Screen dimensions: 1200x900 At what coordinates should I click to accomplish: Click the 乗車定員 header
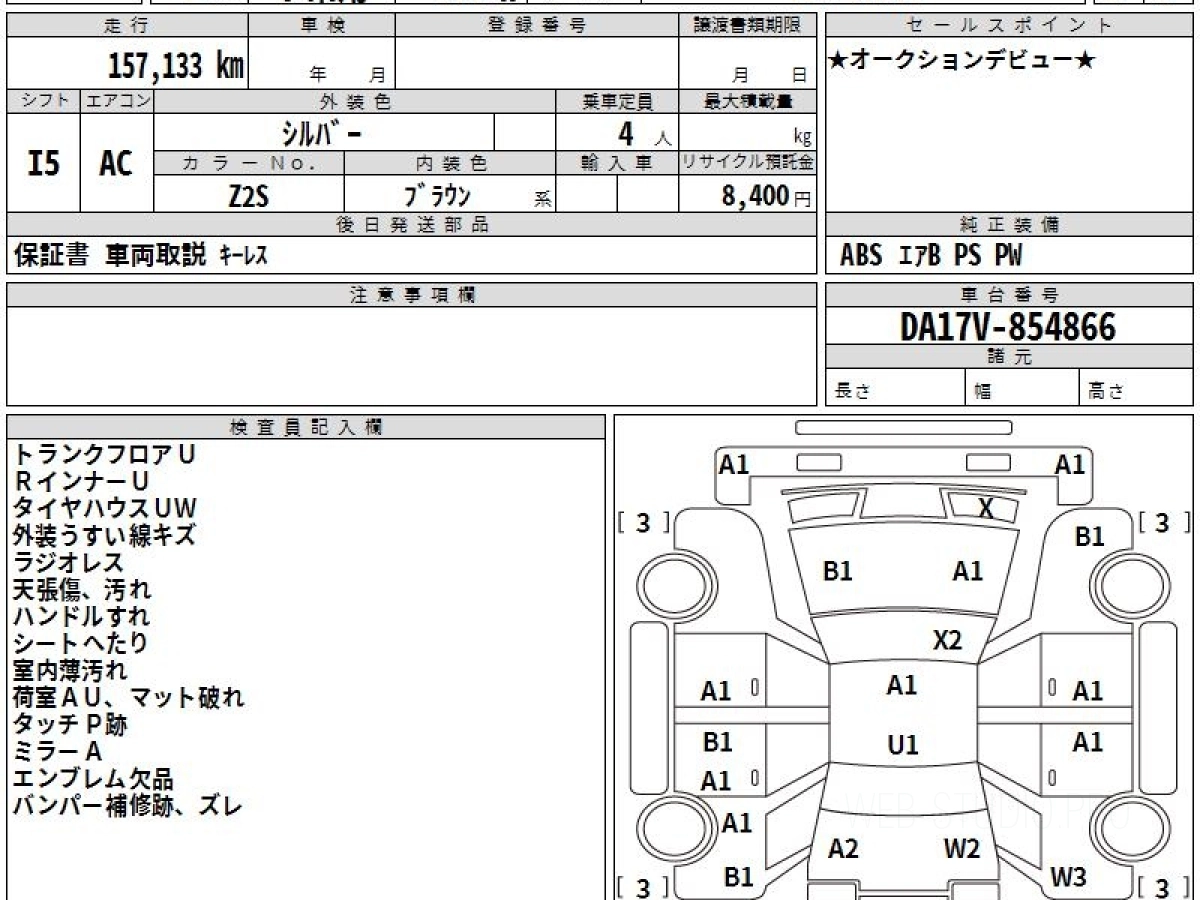617,101
